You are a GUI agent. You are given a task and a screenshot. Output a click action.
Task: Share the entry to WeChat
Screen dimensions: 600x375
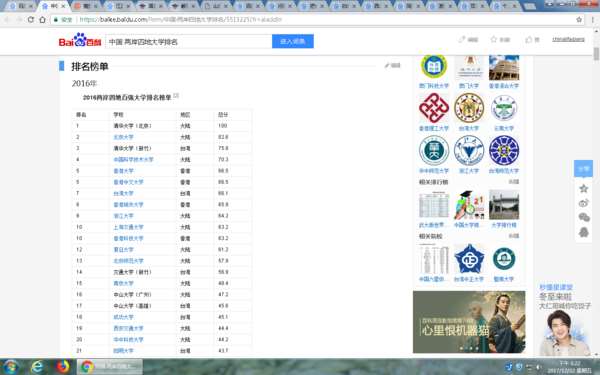pos(584,218)
